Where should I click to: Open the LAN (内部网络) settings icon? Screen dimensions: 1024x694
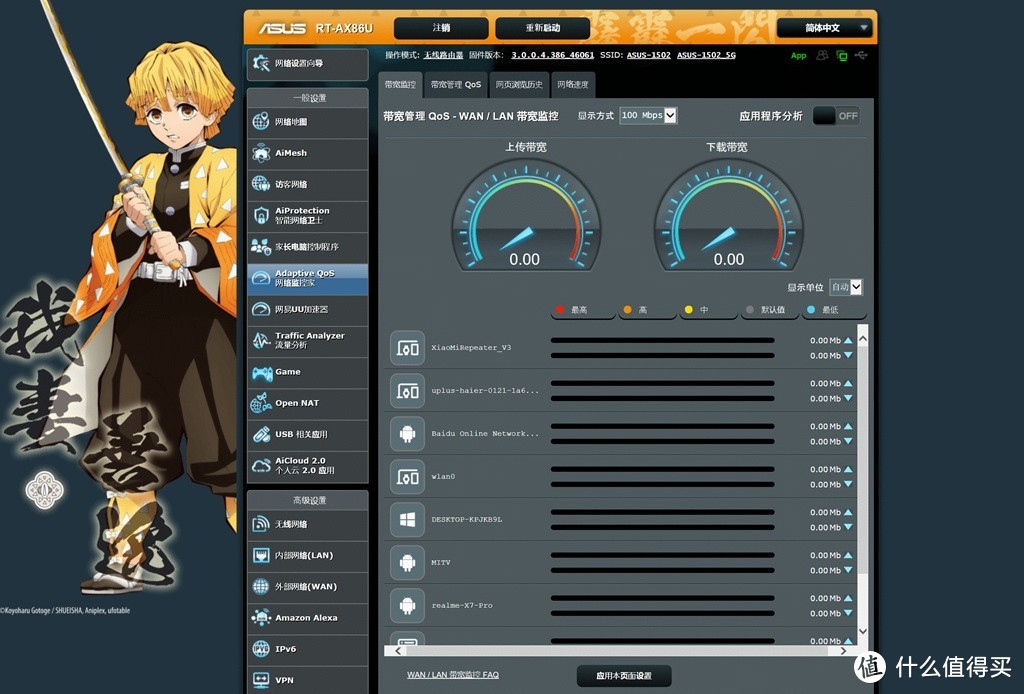261,555
